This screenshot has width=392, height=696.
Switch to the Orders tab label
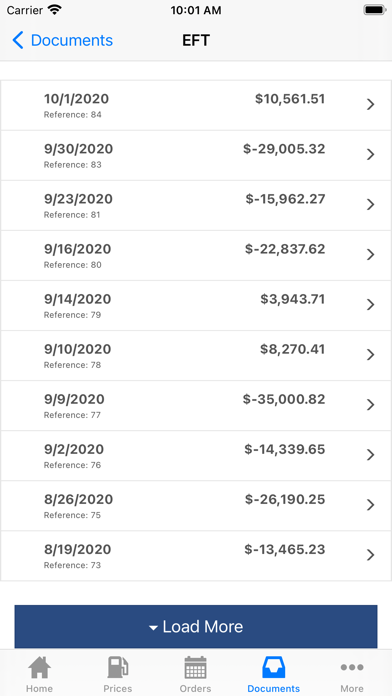(x=195, y=688)
